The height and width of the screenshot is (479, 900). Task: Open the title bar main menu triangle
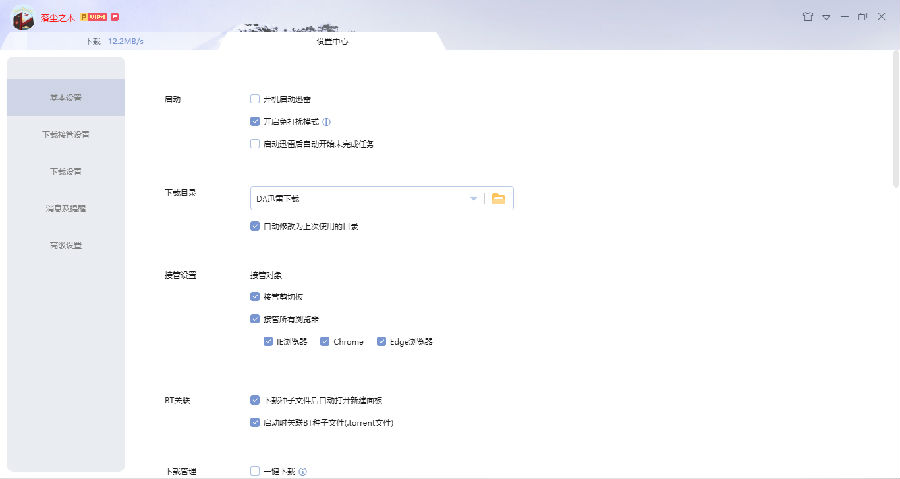[x=826, y=17]
